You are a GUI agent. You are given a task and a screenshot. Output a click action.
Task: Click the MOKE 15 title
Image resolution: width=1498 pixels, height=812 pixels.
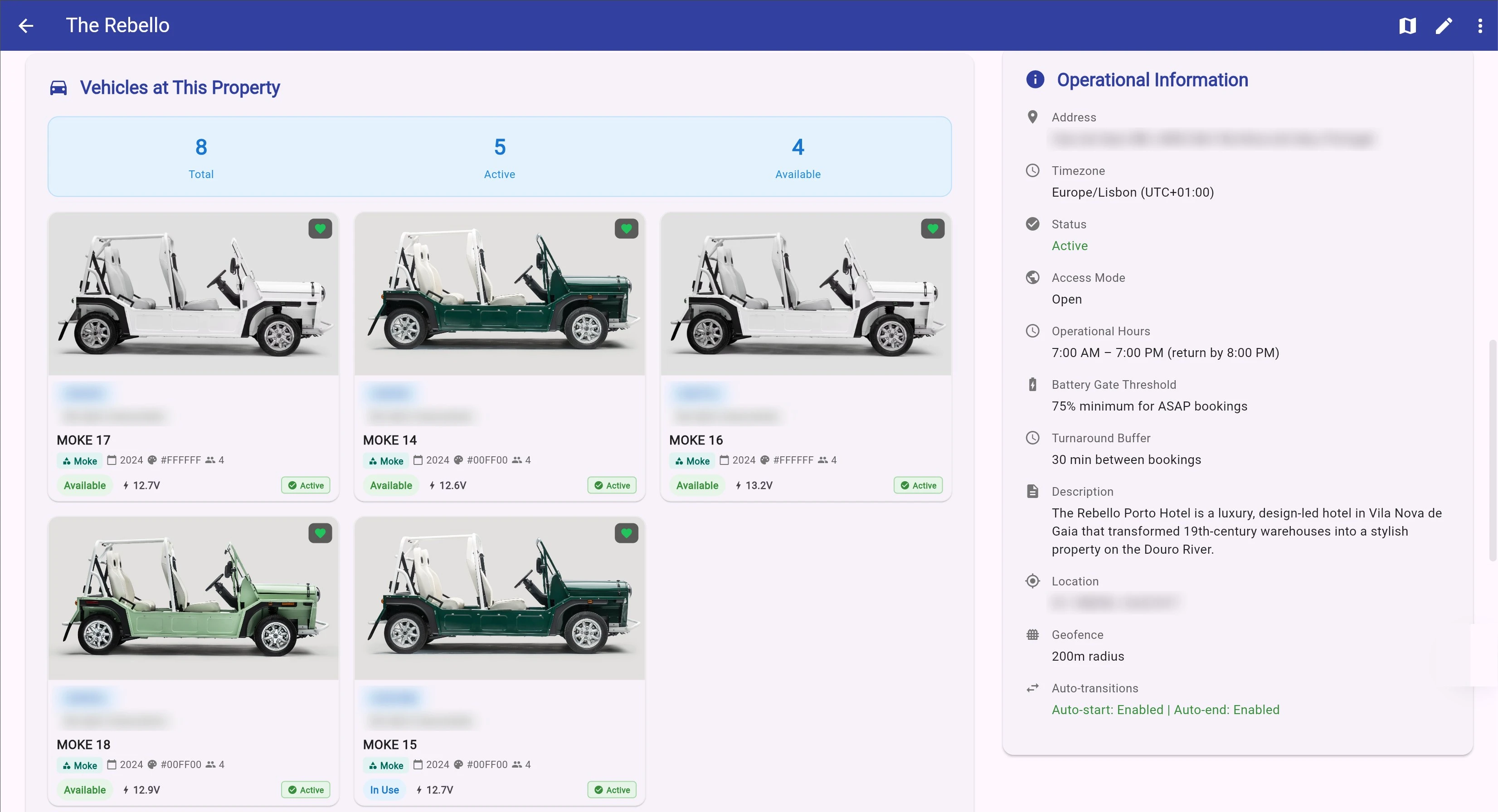point(389,744)
